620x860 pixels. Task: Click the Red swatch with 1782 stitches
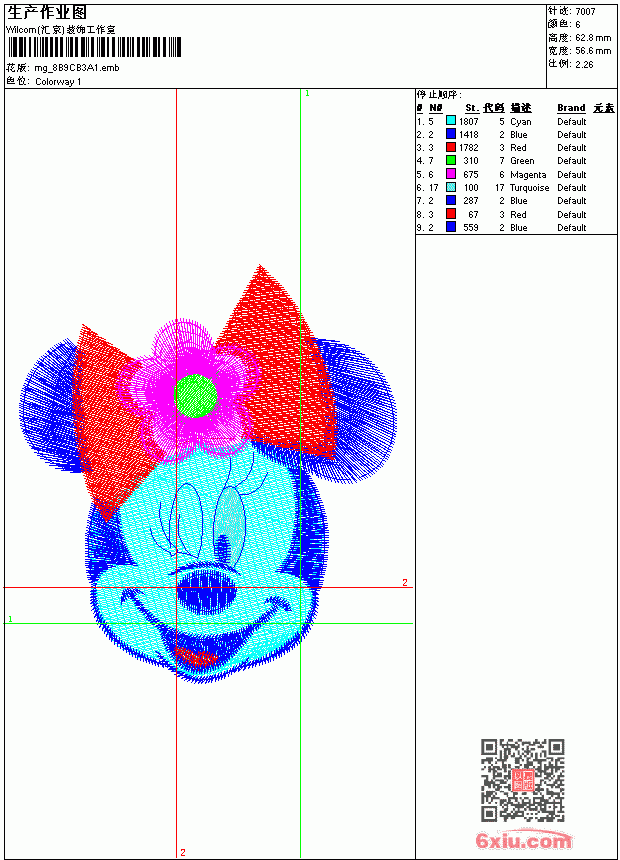click(x=450, y=147)
